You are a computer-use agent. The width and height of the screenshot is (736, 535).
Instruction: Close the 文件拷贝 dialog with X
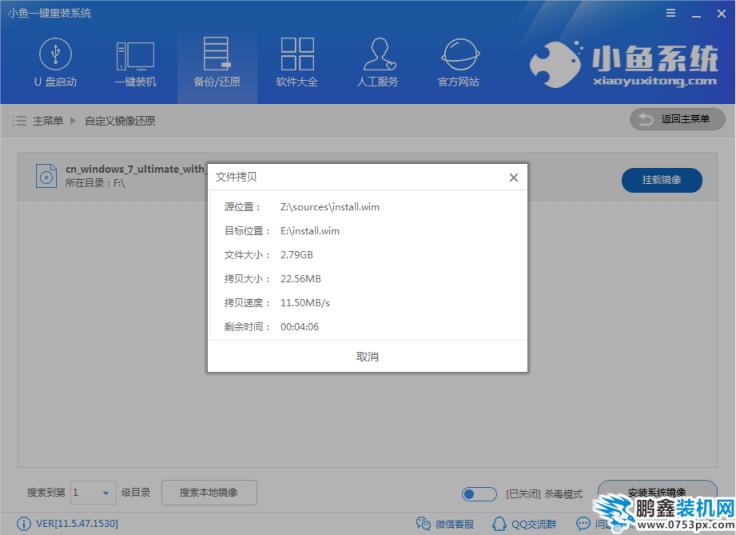pyautogui.click(x=514, y=177)
